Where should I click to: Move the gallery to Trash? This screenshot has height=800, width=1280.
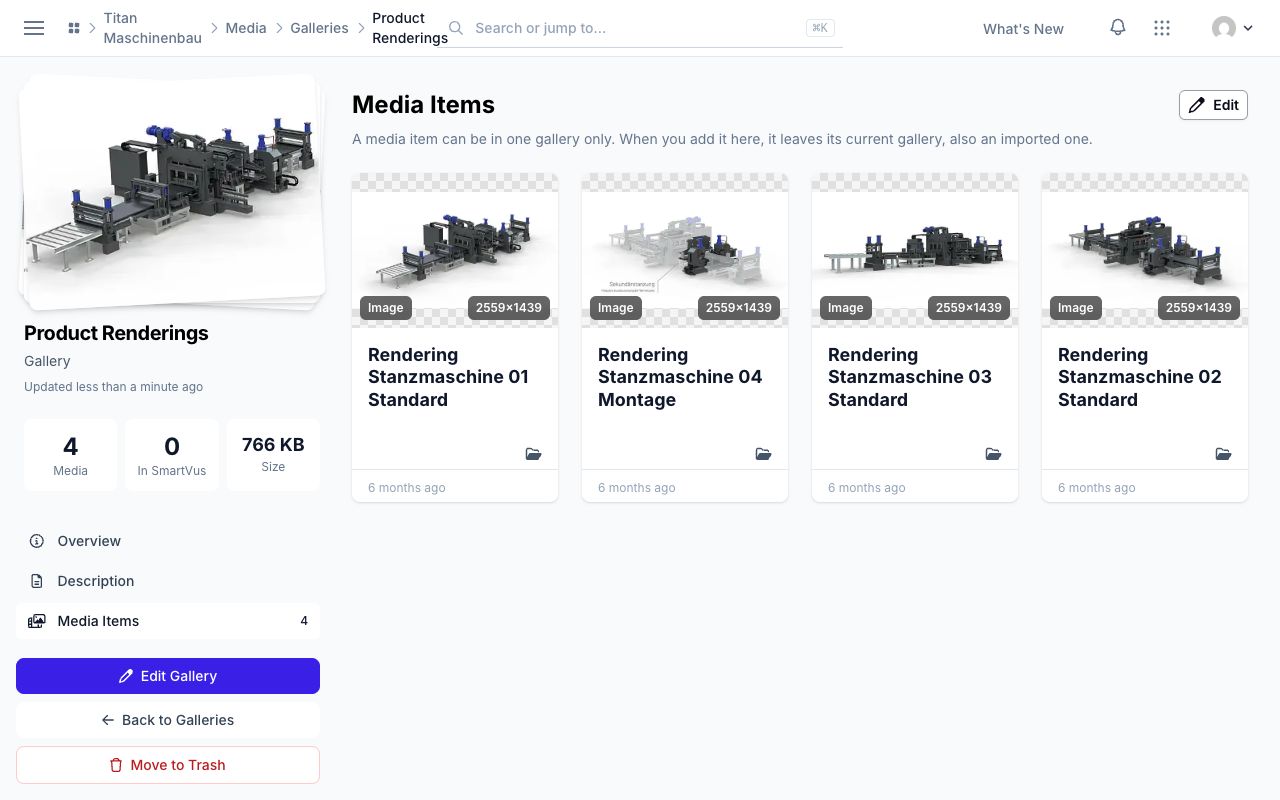click(168, 765)
